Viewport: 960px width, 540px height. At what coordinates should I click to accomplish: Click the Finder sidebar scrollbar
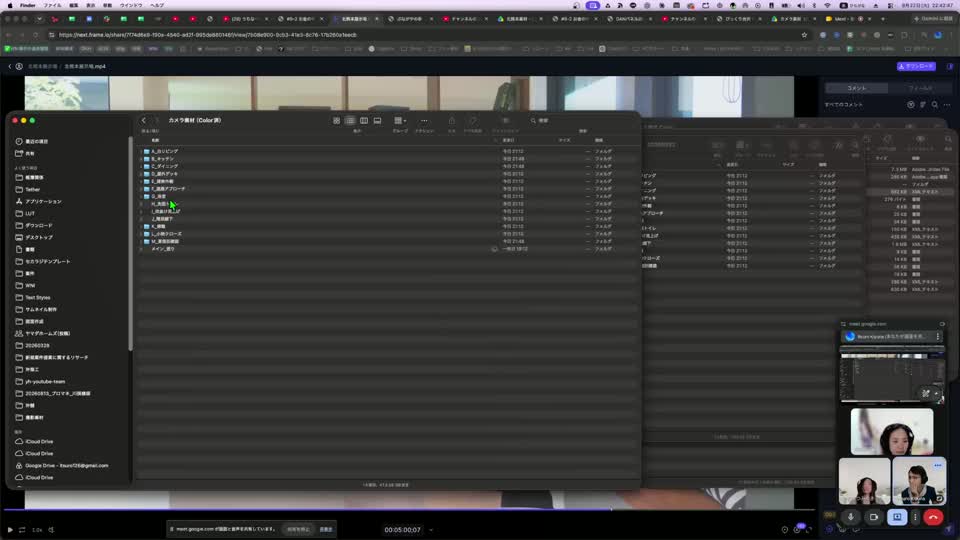[130, 245]
